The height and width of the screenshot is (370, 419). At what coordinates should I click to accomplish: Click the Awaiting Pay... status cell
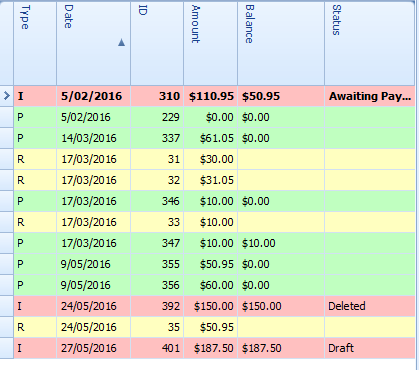tap(370, 96)
